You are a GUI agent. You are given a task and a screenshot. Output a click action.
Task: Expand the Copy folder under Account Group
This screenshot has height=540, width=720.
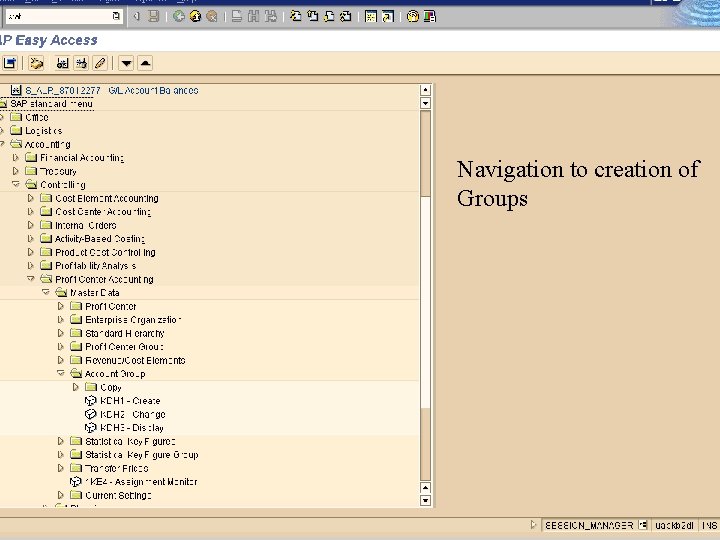click(76, 387)
